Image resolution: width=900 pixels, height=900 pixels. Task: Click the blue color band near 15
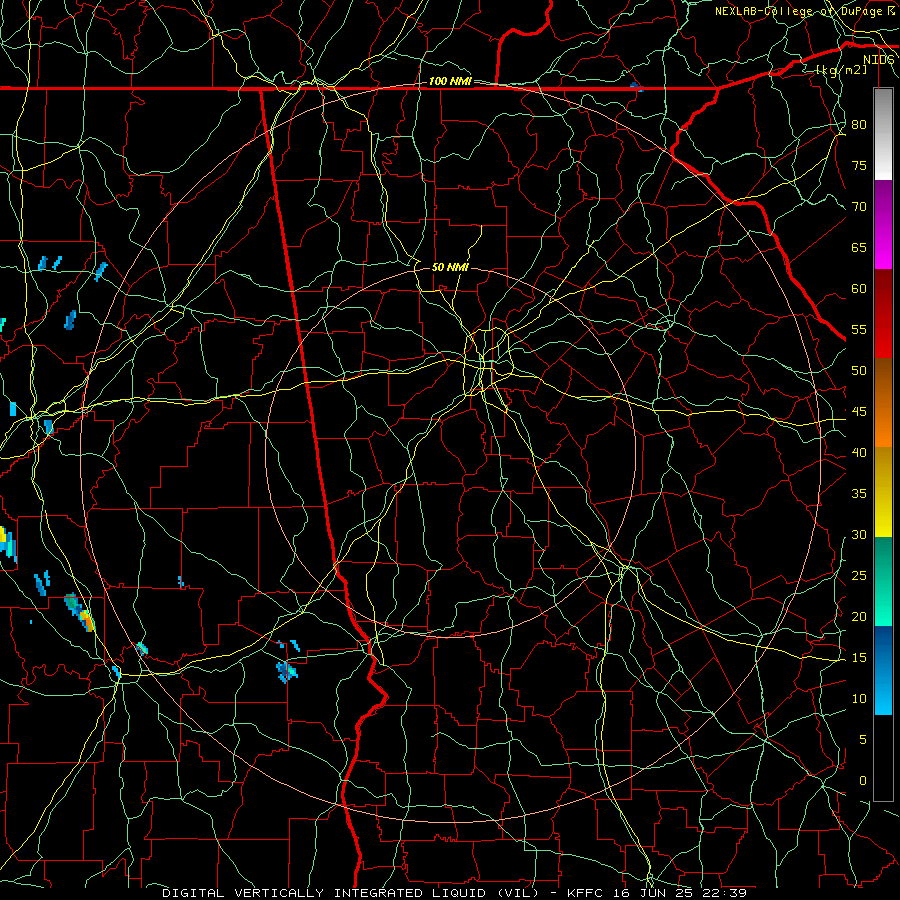pos(883,651)
